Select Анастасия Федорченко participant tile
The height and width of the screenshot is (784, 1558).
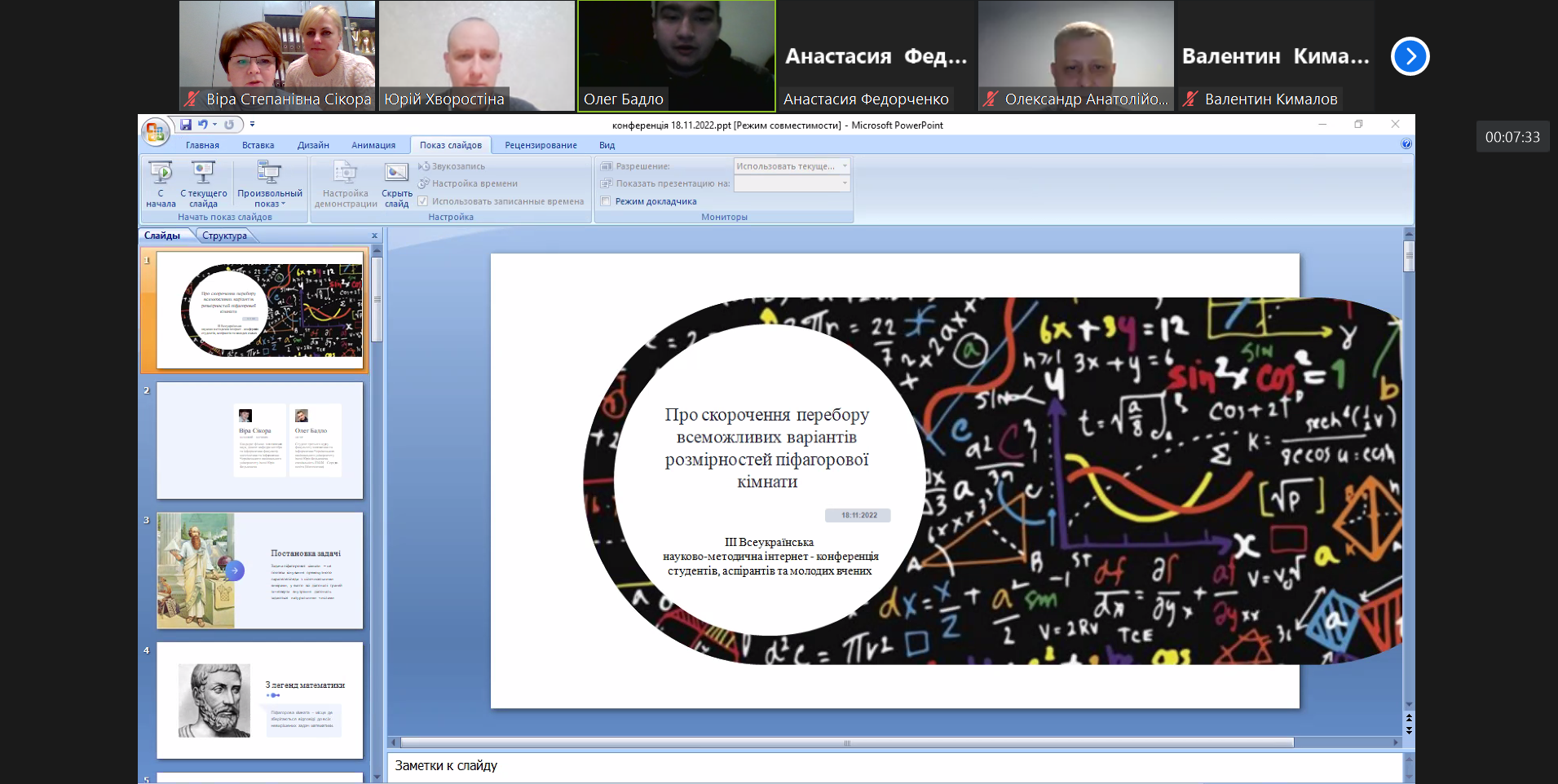(876, 55)
